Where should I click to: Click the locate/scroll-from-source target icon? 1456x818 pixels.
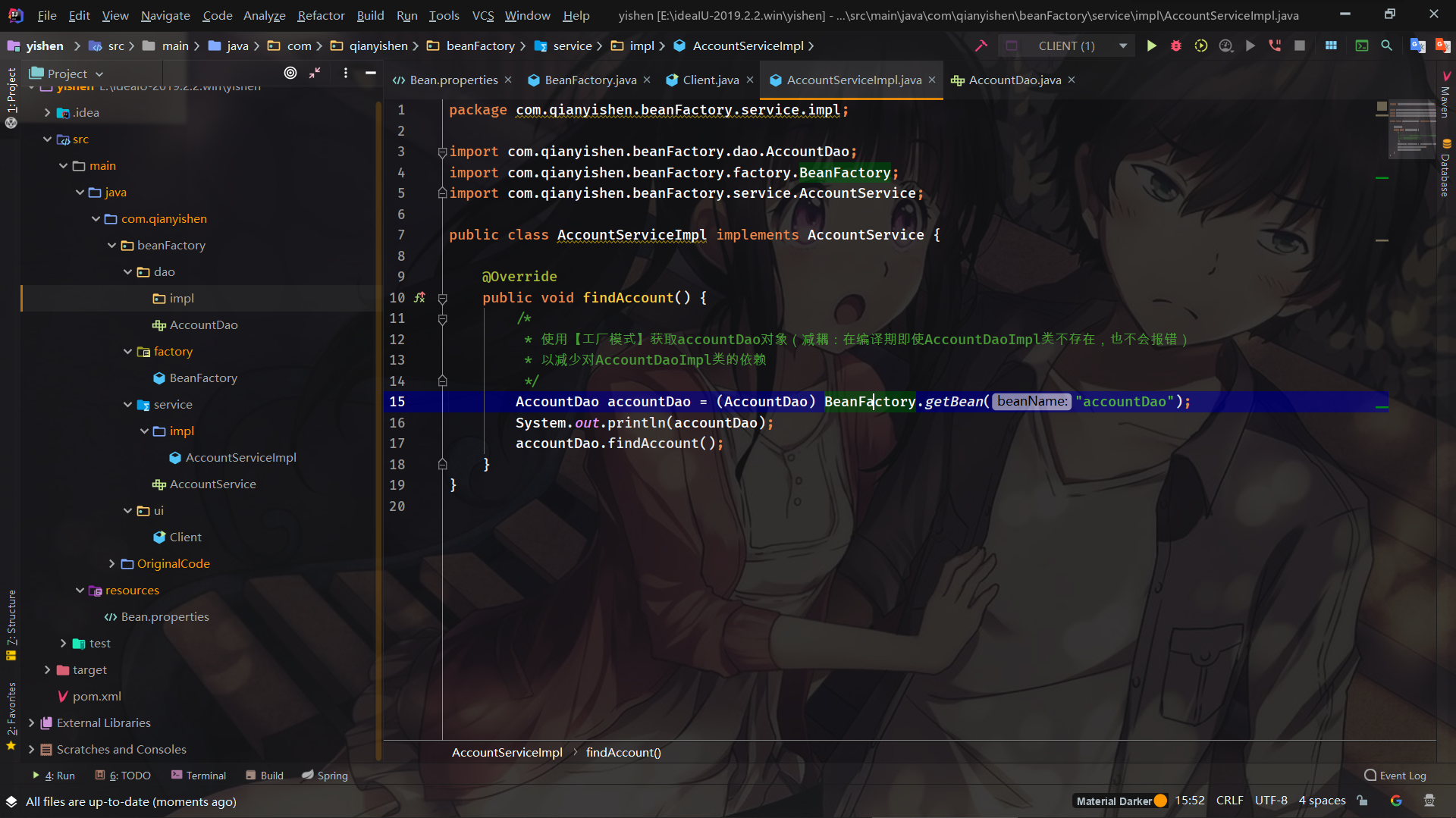pos(290,73)
